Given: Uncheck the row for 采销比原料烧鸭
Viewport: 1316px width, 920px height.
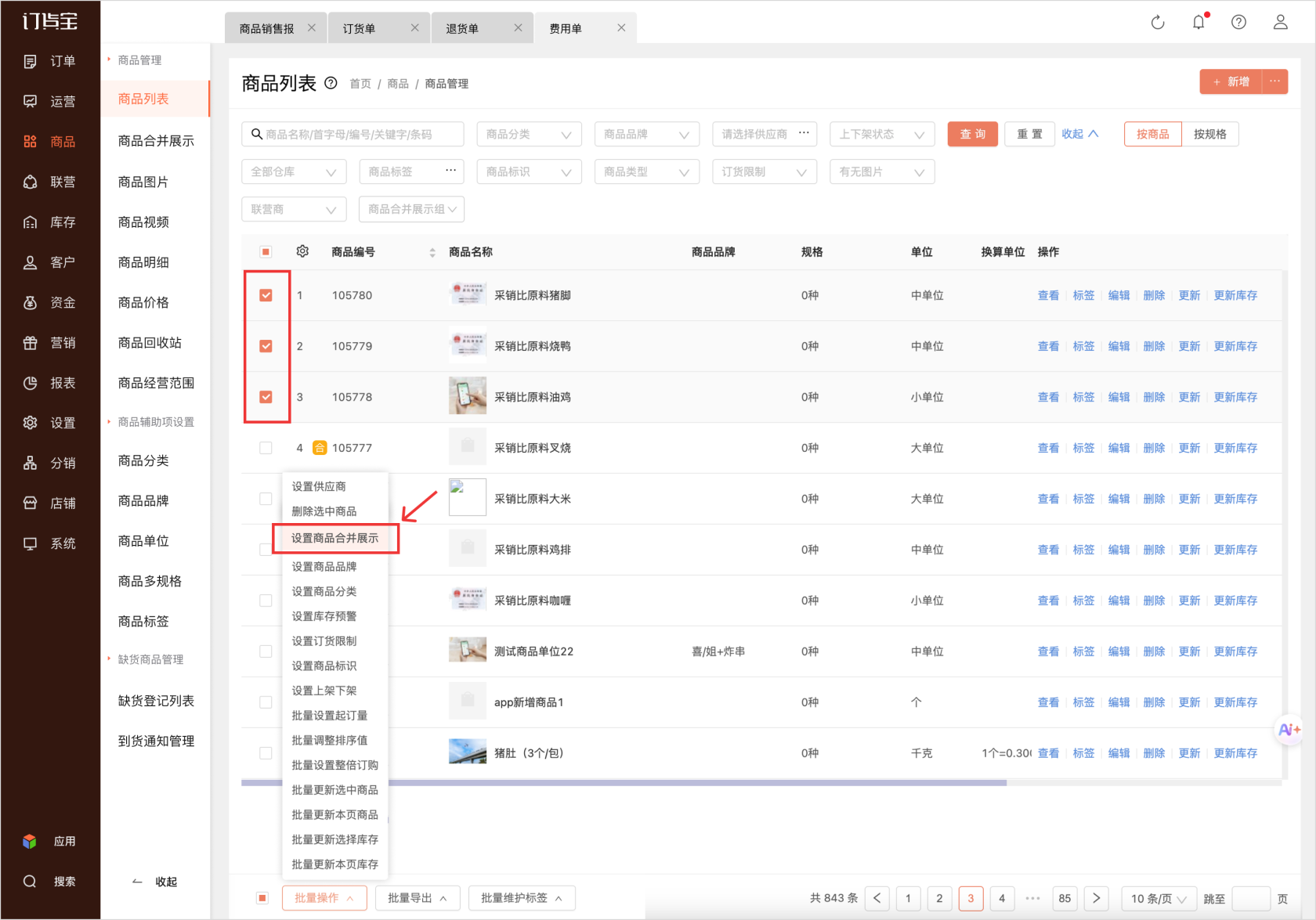Looking at the screenshot, I should [266, 346].
